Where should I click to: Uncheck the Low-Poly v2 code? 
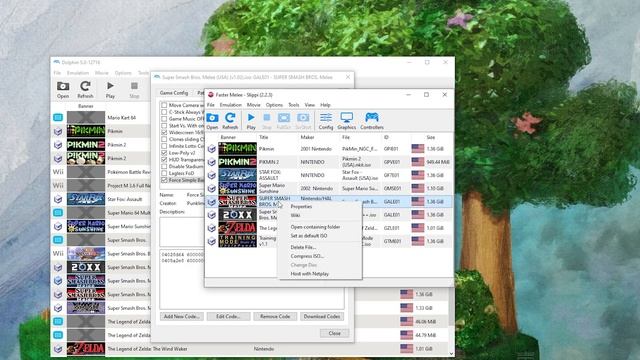click(x=164, y=153)
